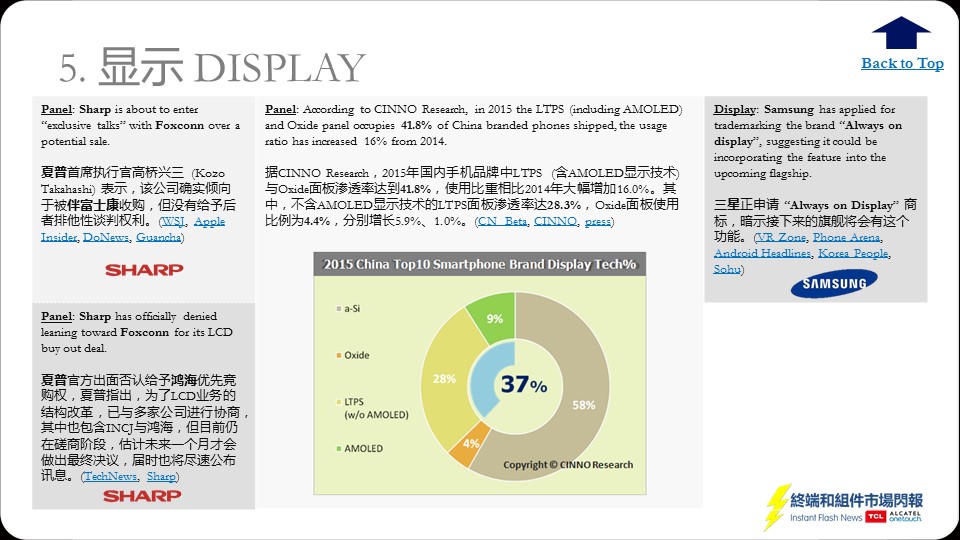
Task: Click the 9% AMOLED donut segment
Action: tap(494, 318)
